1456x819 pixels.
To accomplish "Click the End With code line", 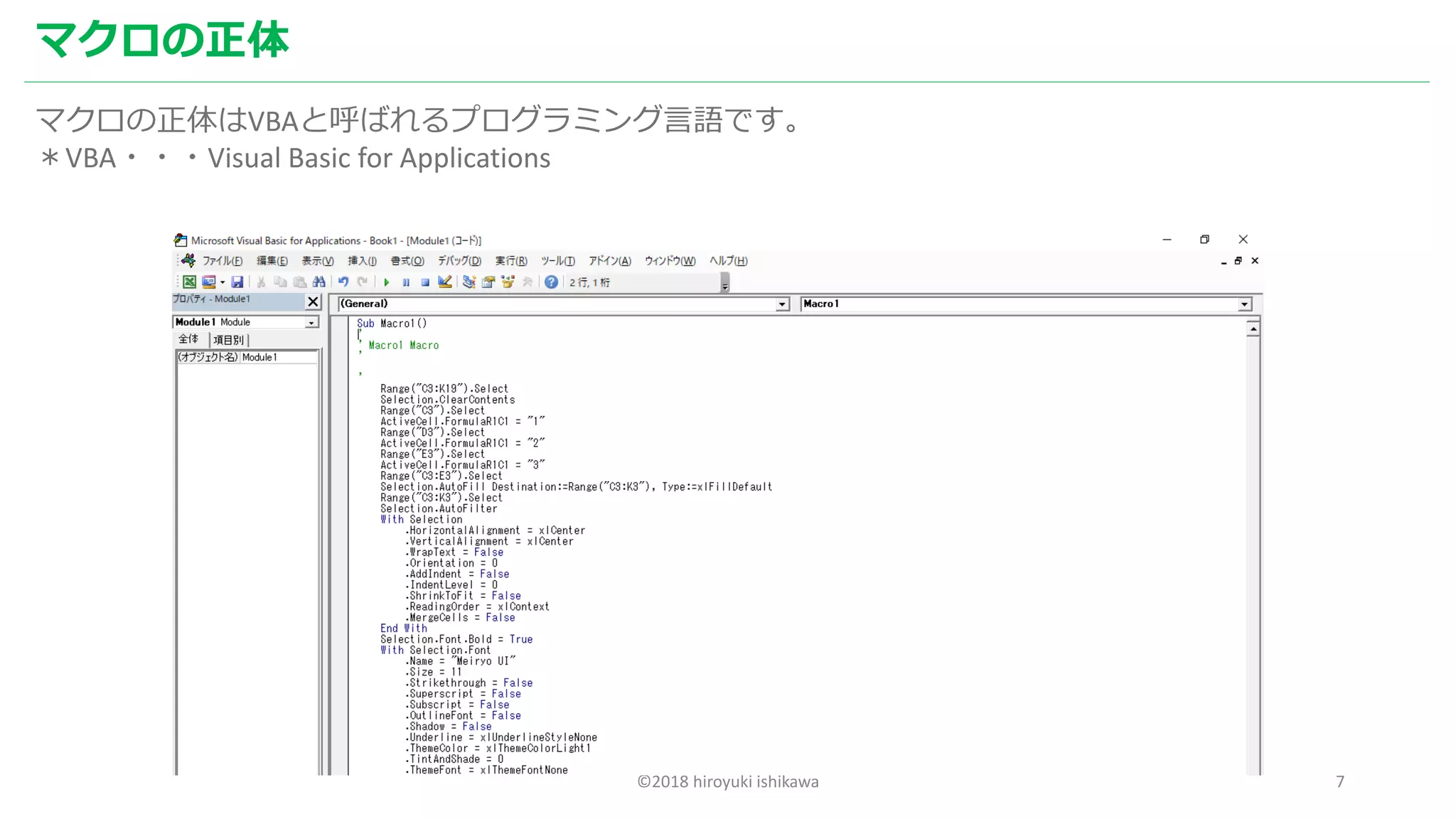I will (404, 628).
